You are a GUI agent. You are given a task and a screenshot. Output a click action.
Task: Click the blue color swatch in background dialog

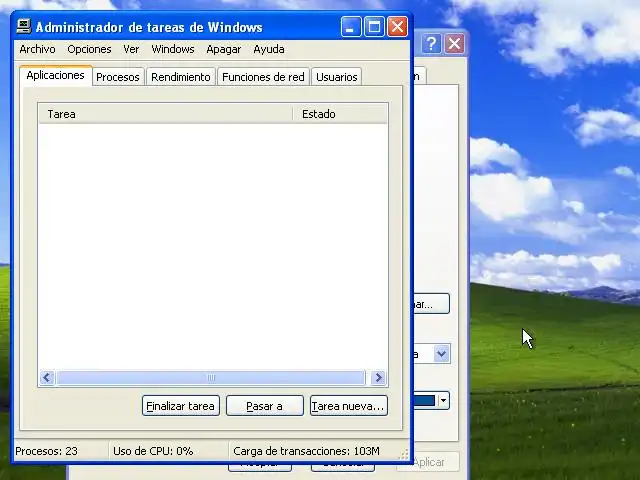tap(424, 400)
